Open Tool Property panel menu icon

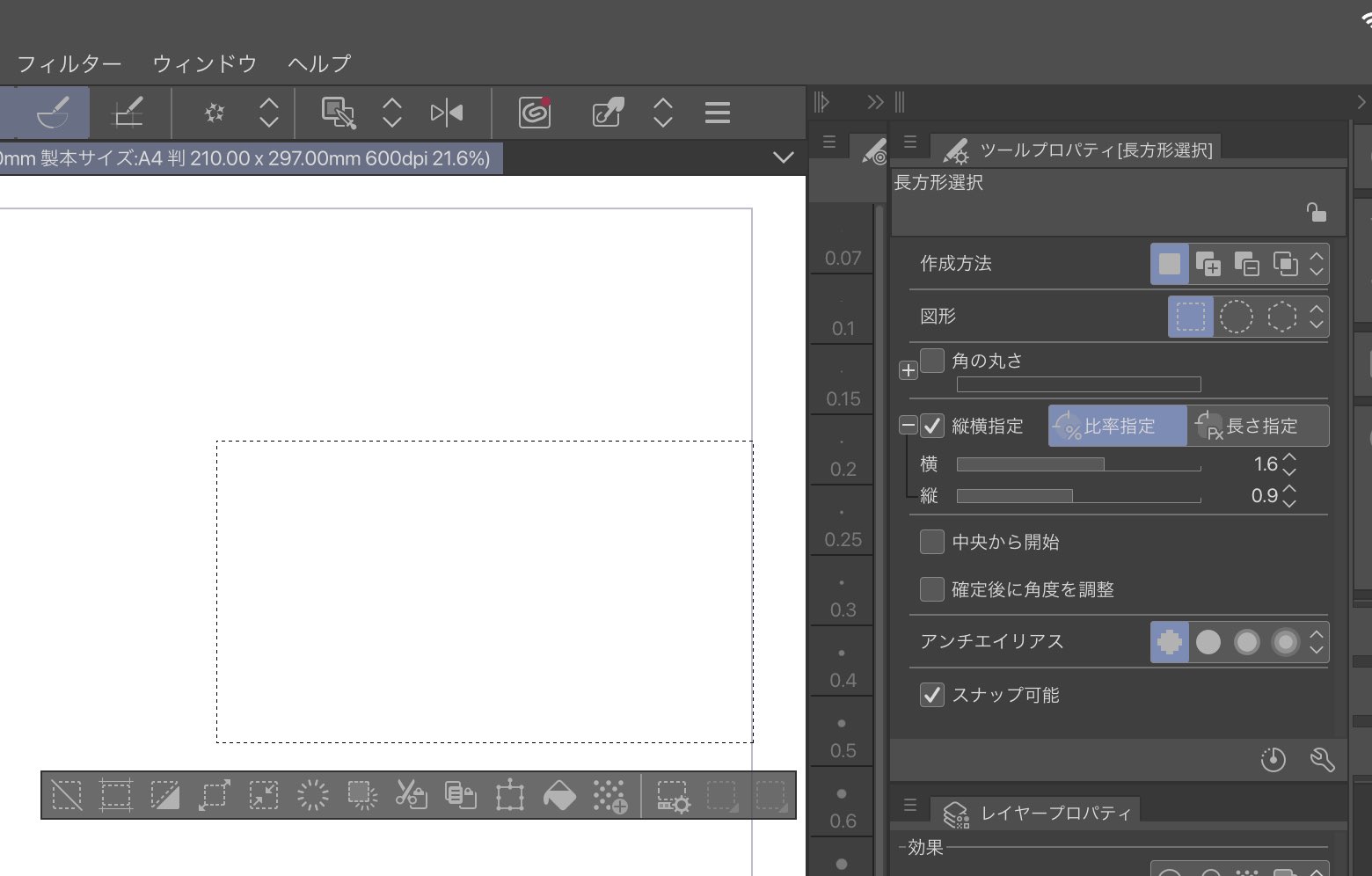click(x=910, y=141)
